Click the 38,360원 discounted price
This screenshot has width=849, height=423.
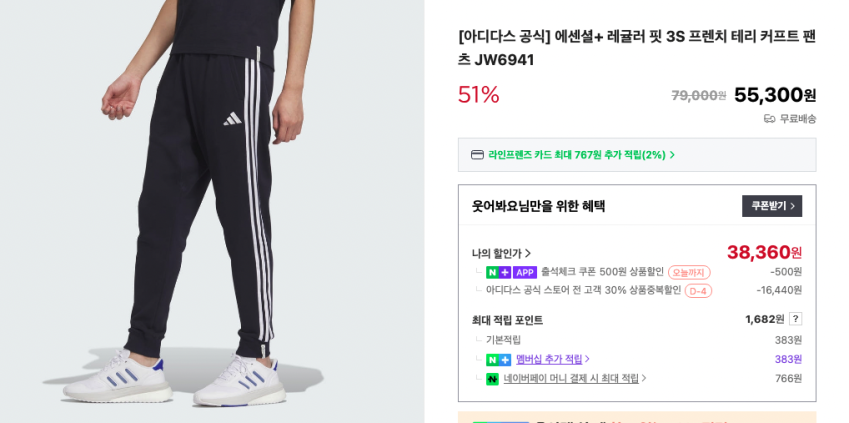click(x=764, y=252)
